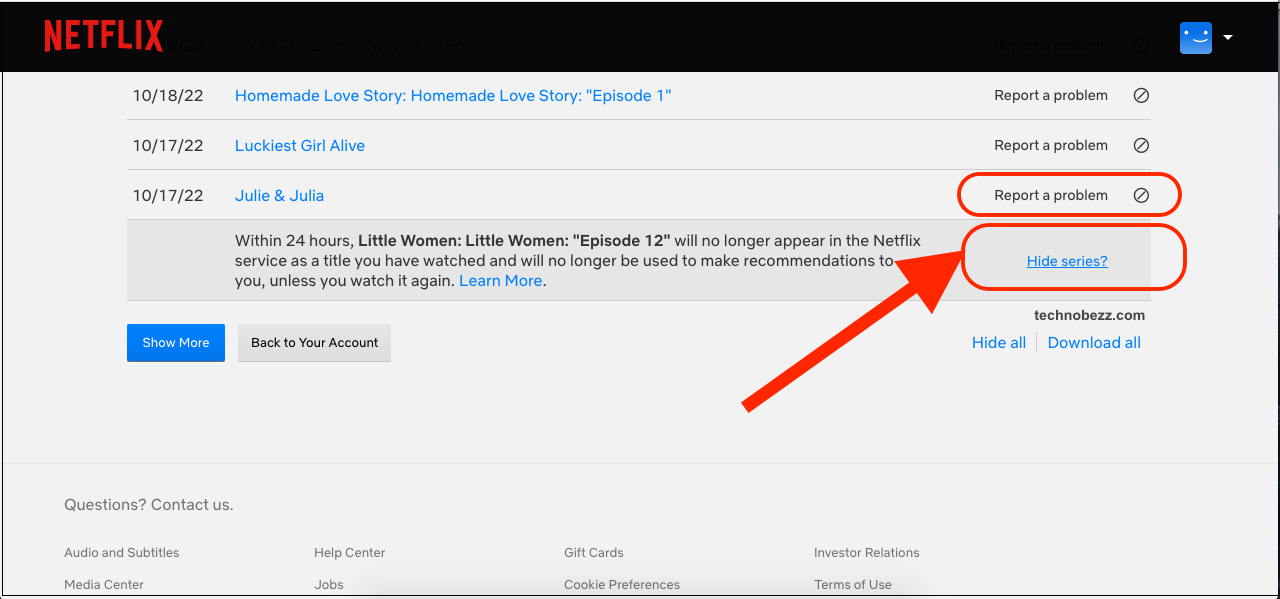Viewport: 1280px width, 599px height.
Task: Click the Show More button
Action: tap(176, 343)
